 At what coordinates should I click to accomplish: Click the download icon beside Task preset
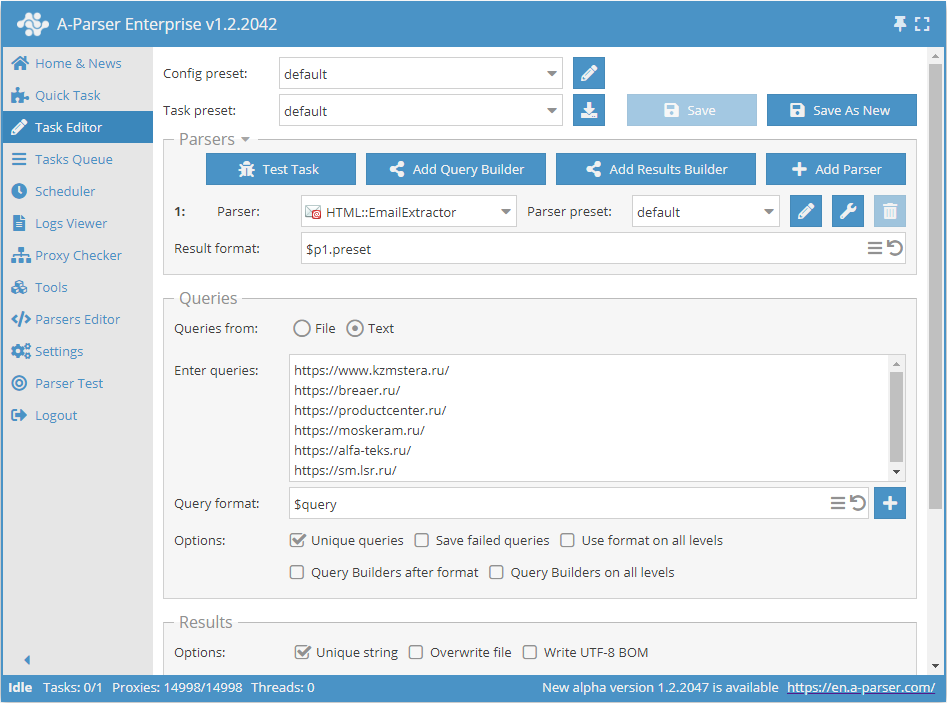click(x=589, y=111)
